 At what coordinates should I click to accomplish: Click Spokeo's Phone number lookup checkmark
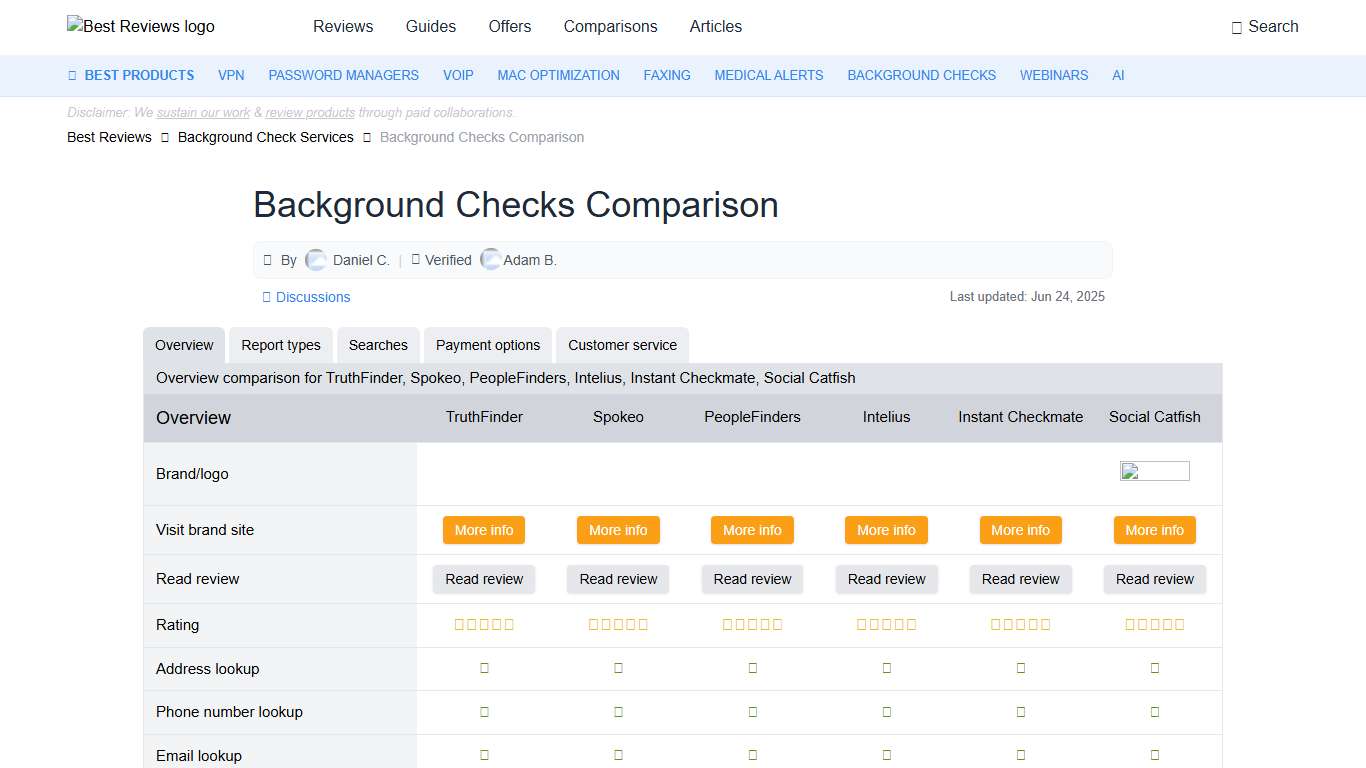pyautogui.click(x=618, y=712)
